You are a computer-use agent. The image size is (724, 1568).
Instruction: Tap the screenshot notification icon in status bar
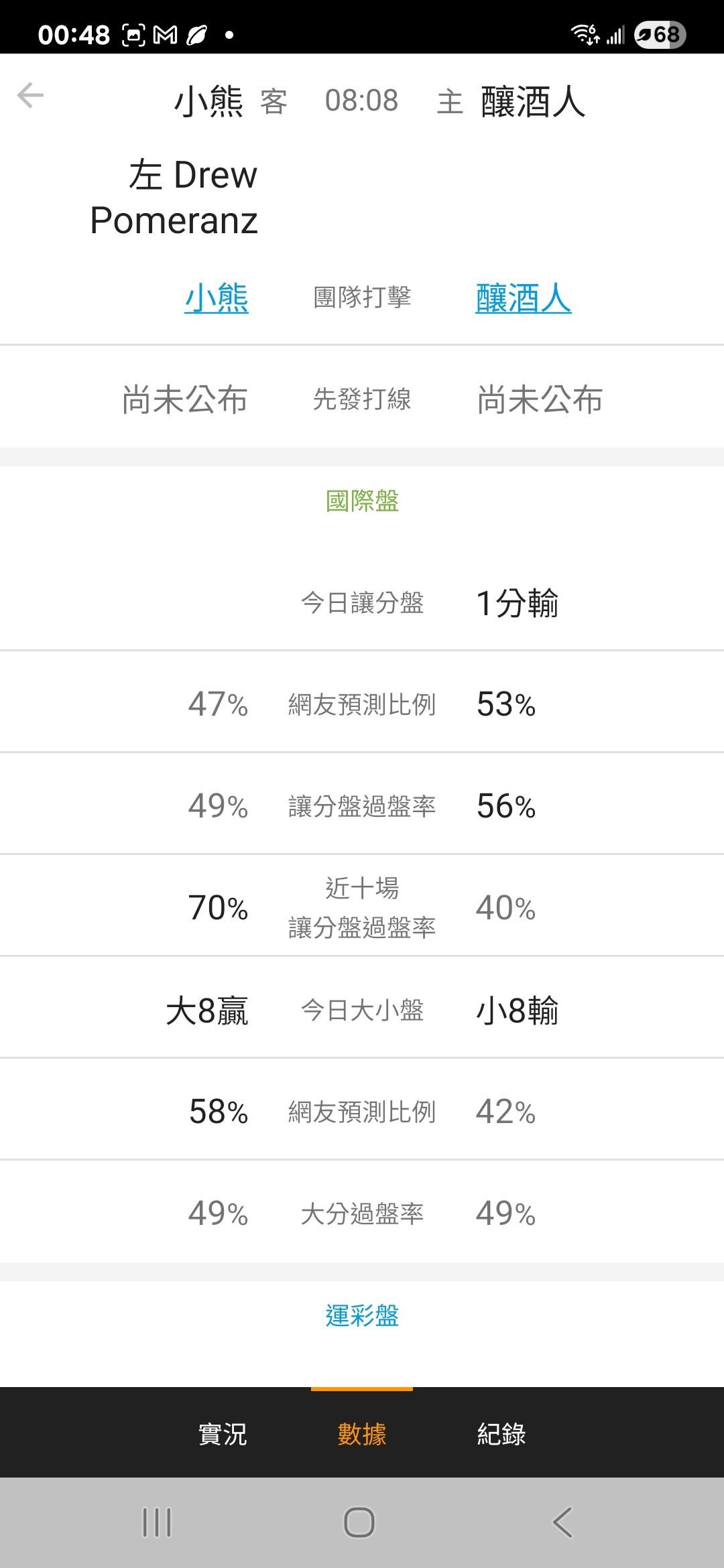pyautogui.click(x=133, y=35)
